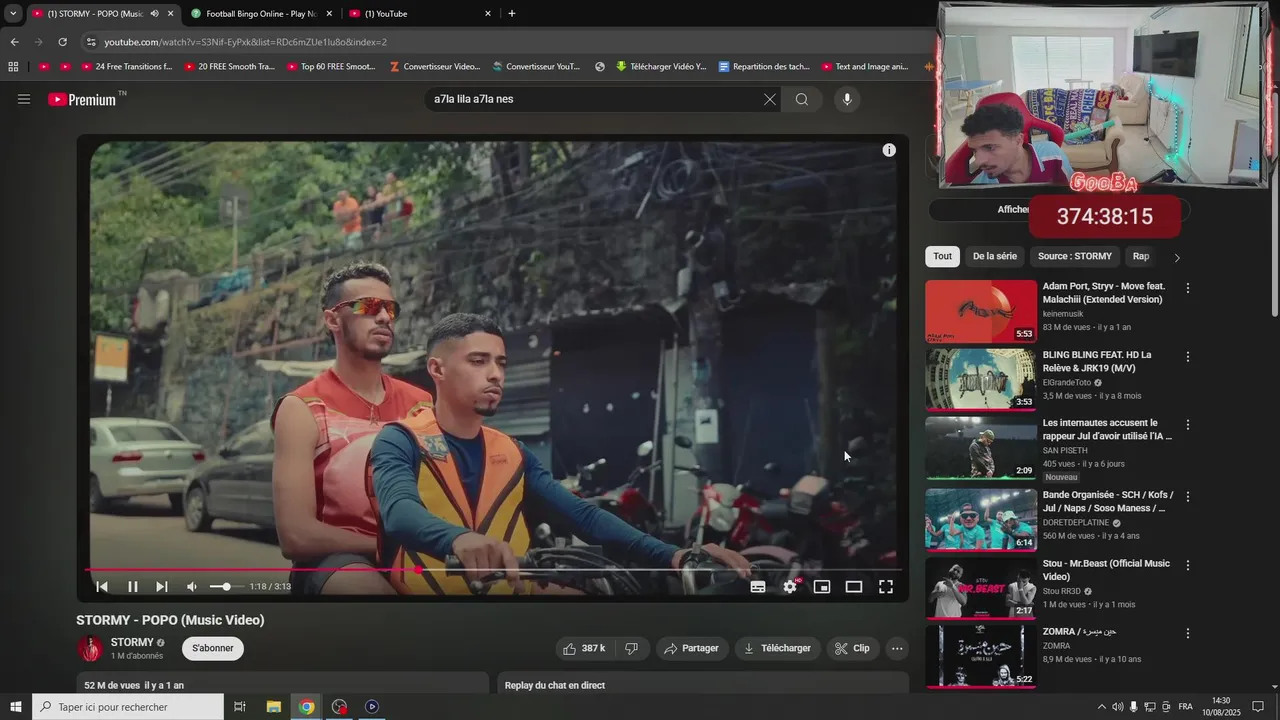Select the Rap filter chip
Viewport: 1280px width, 720px height.
(1141, 256)
